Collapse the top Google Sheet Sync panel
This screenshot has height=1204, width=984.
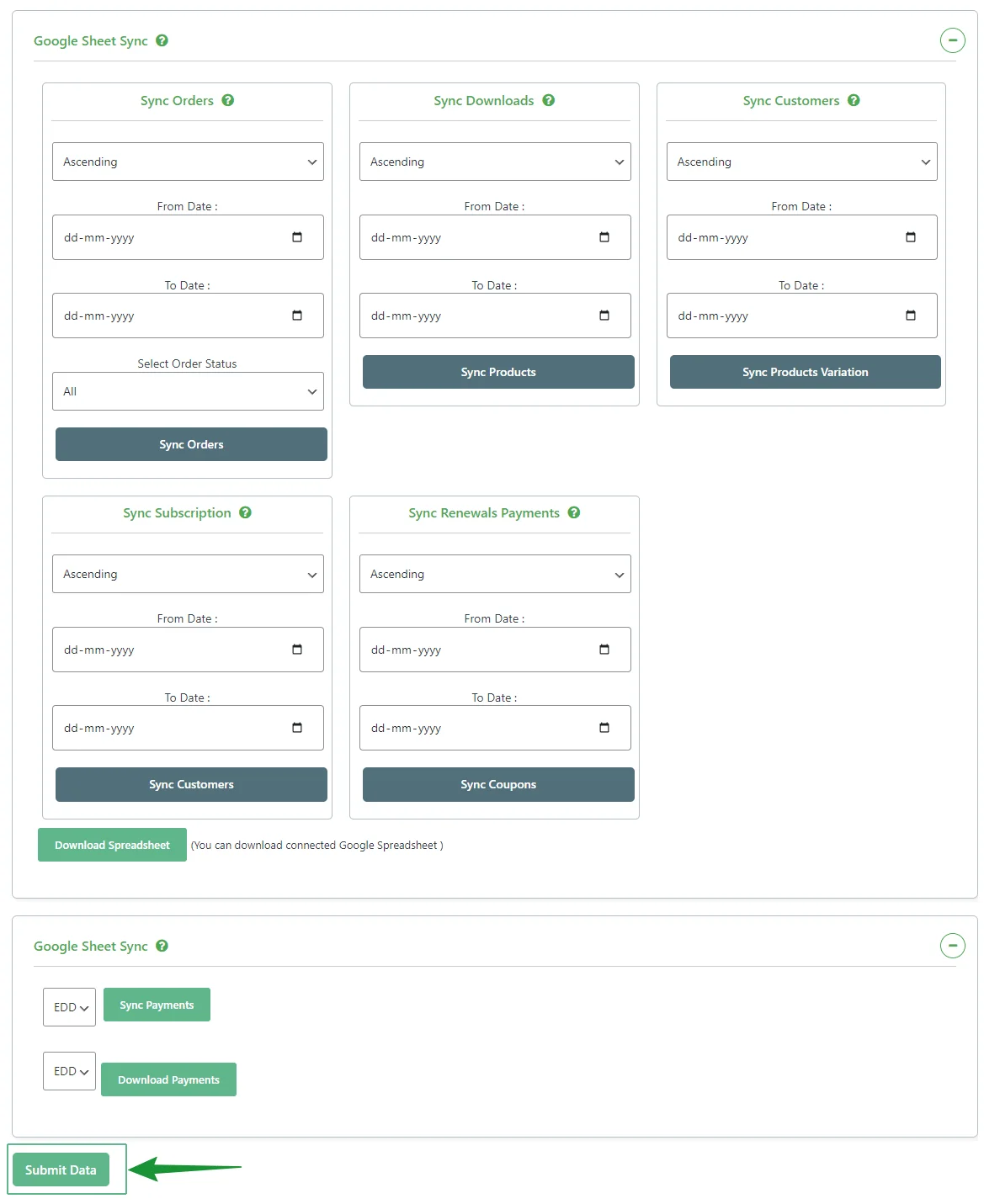click(x=952, y=40)
